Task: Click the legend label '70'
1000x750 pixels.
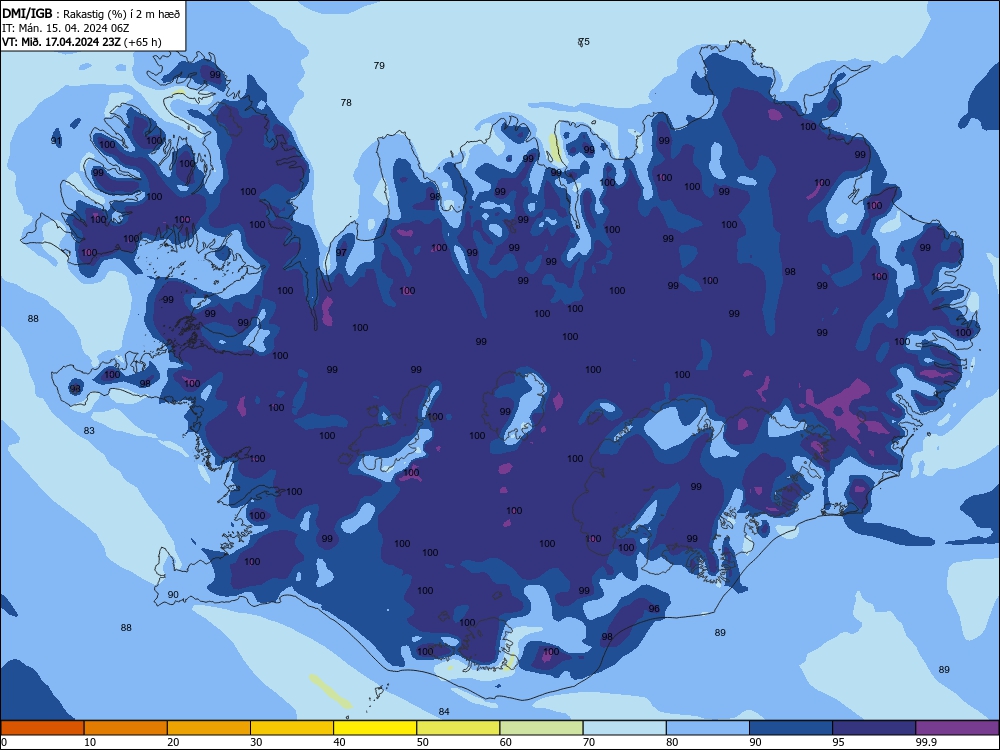Action: click(589, 742)
